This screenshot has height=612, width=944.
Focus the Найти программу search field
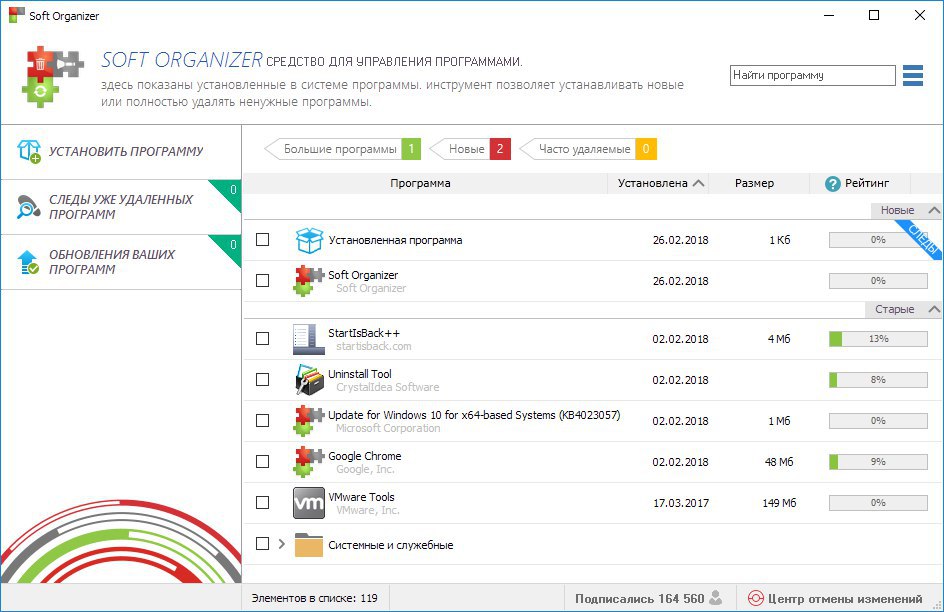pyautogui.click(x=813, y=75)
